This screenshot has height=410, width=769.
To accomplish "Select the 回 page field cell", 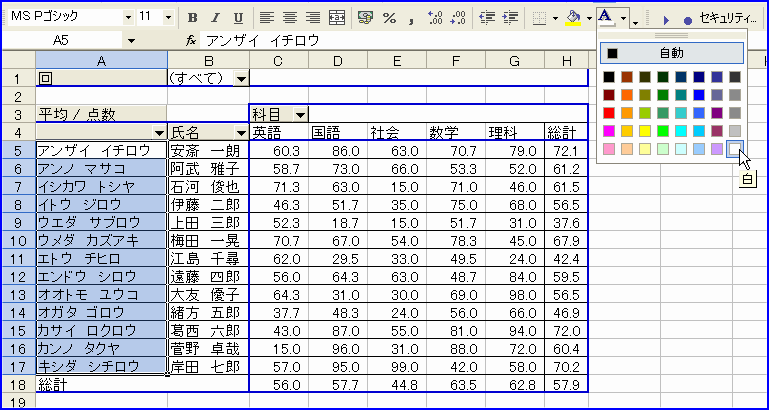I will point(102,78).
